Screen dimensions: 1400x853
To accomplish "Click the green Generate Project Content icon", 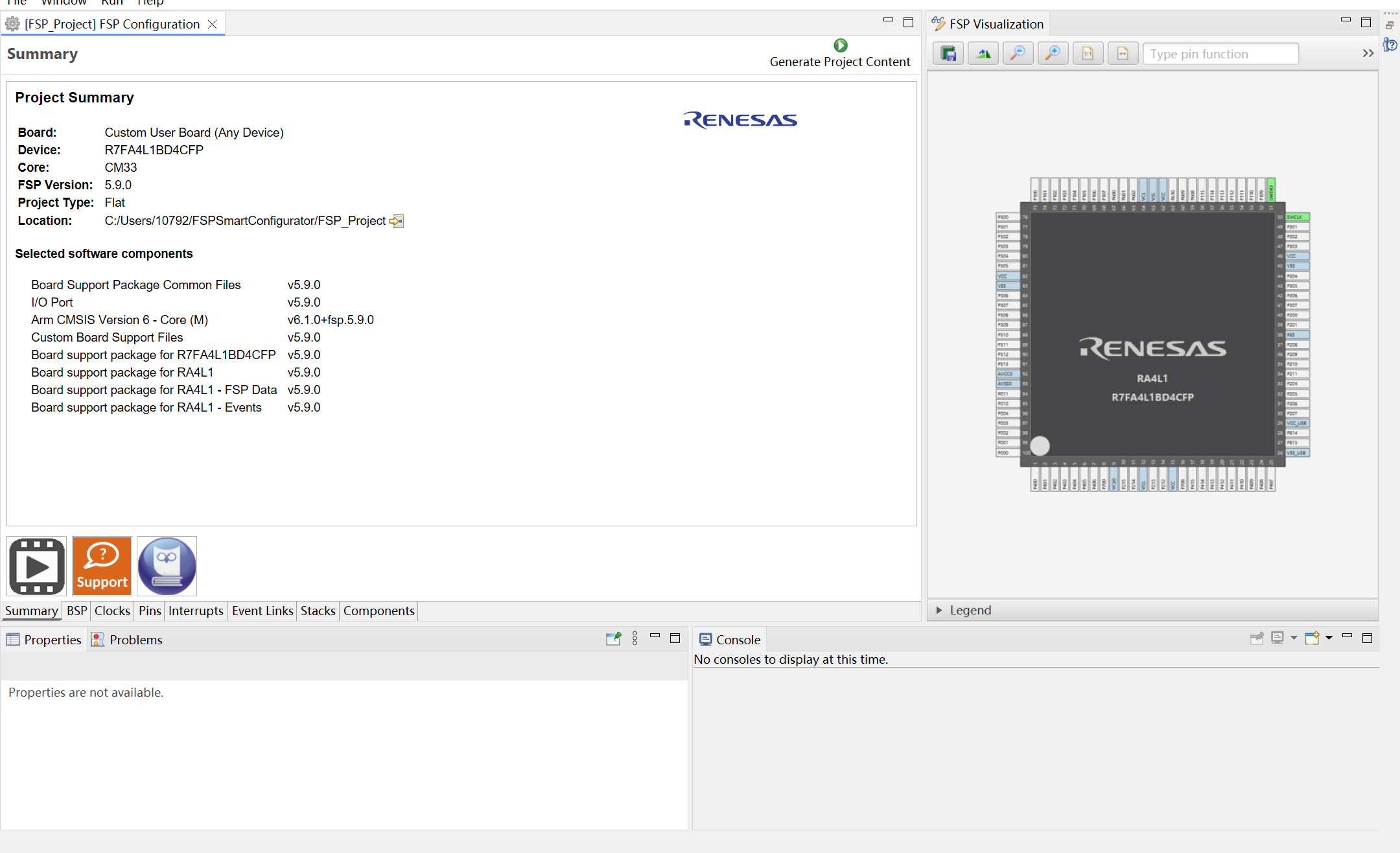I will pos(840,45).
